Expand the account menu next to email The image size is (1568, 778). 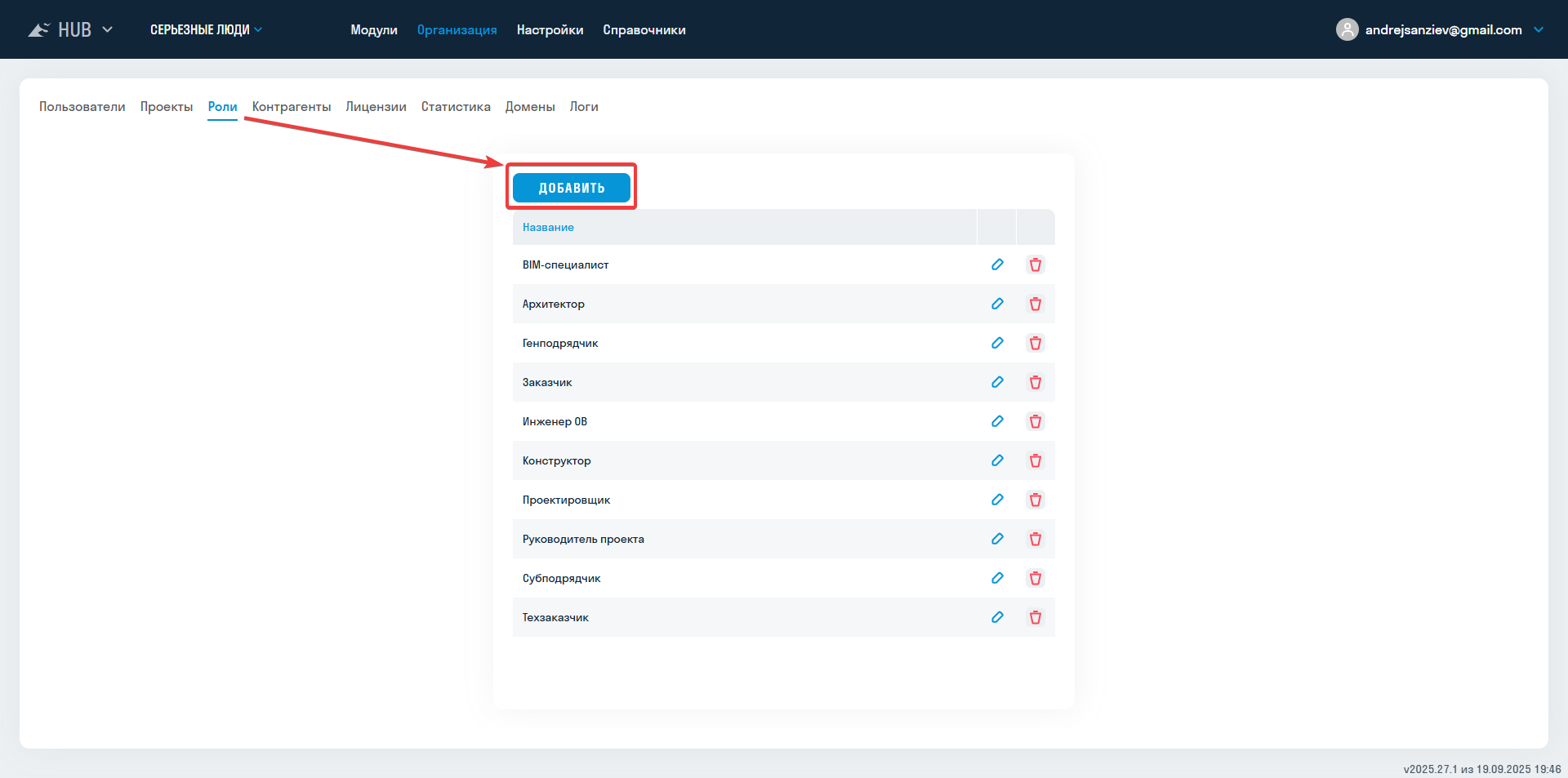click(1539, 29)
